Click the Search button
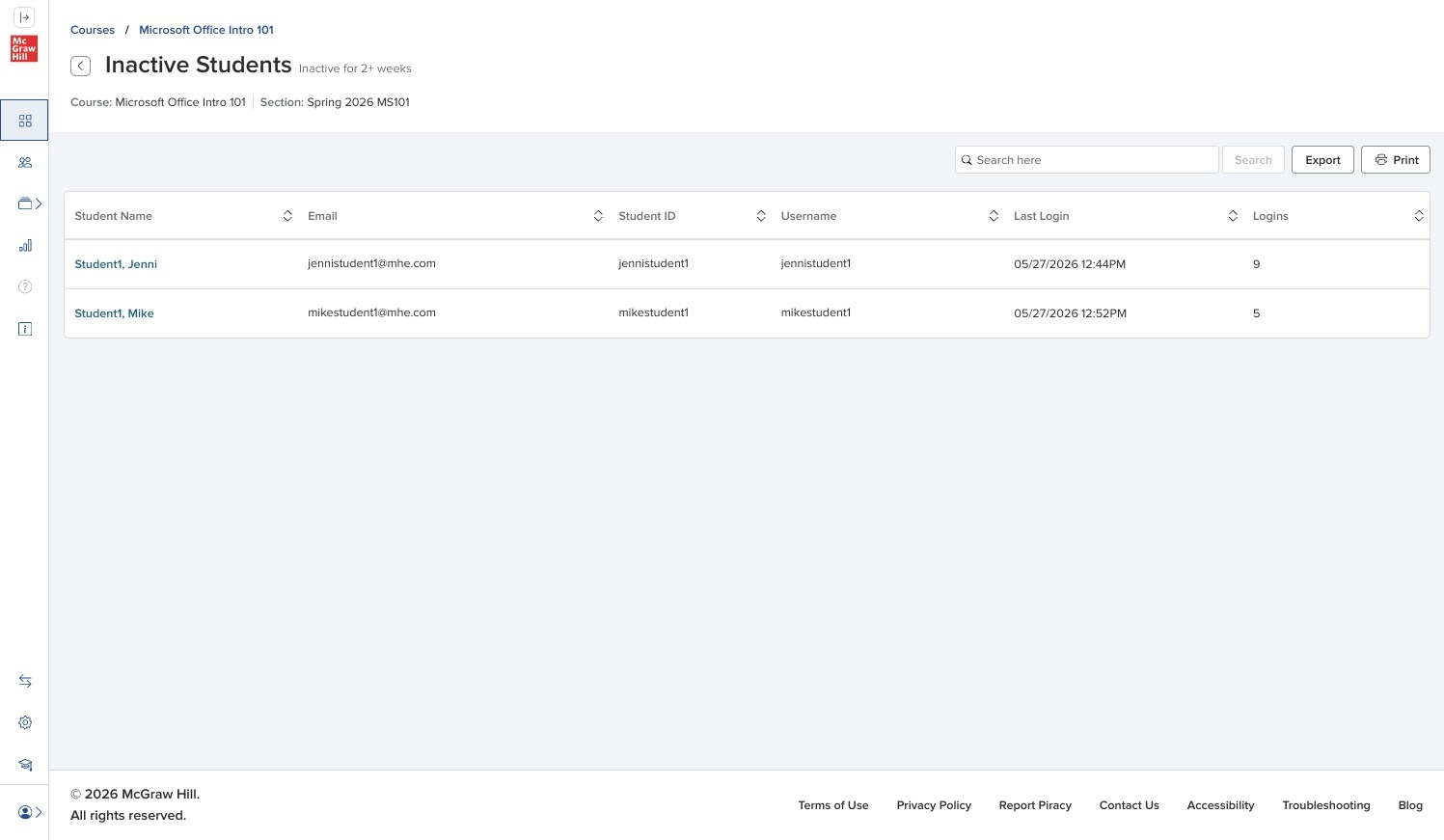The width and height of the screenshot is (1444, 840). 1253,160
